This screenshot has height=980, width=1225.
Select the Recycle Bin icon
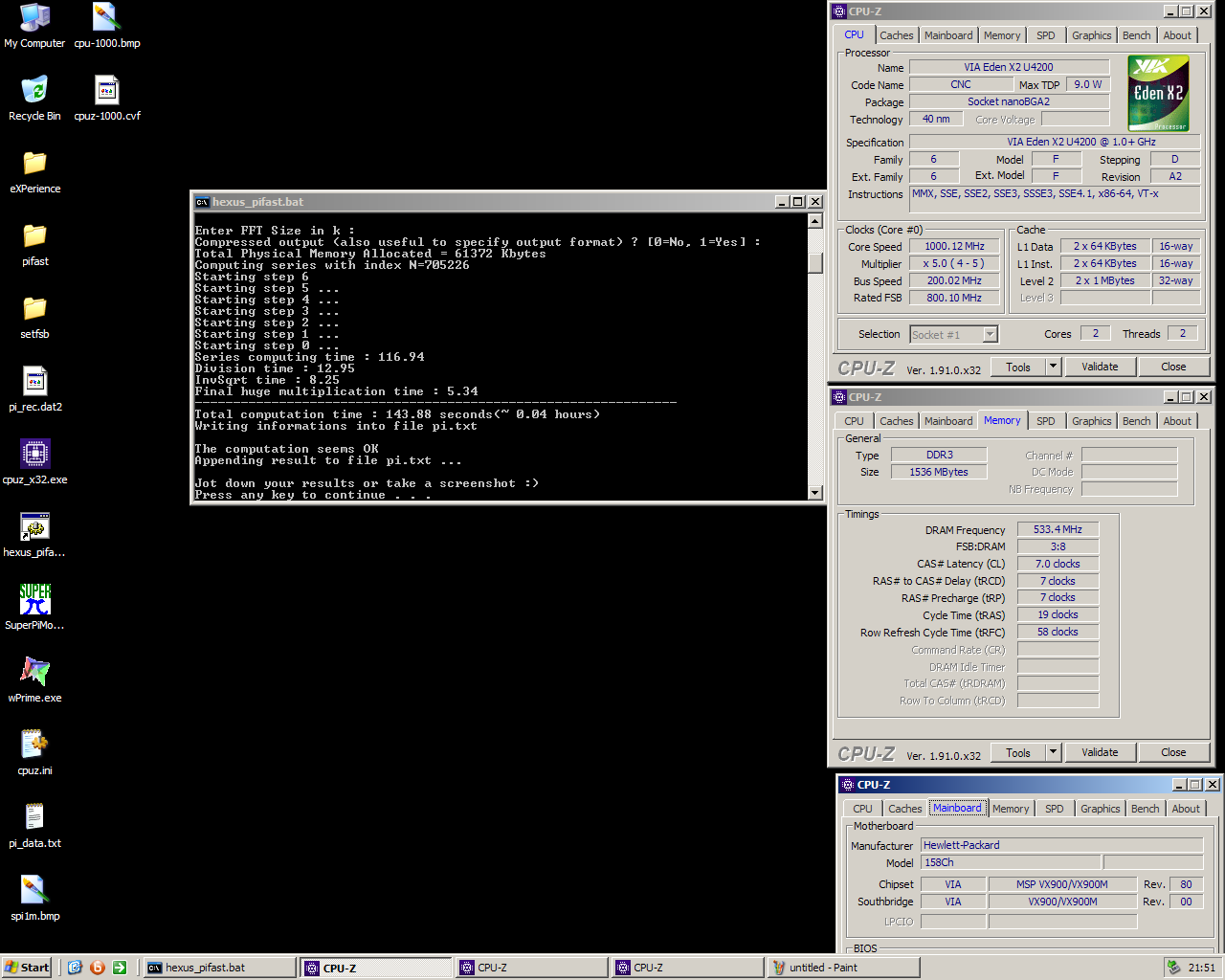pyautogui.click(x=34, y=99)
